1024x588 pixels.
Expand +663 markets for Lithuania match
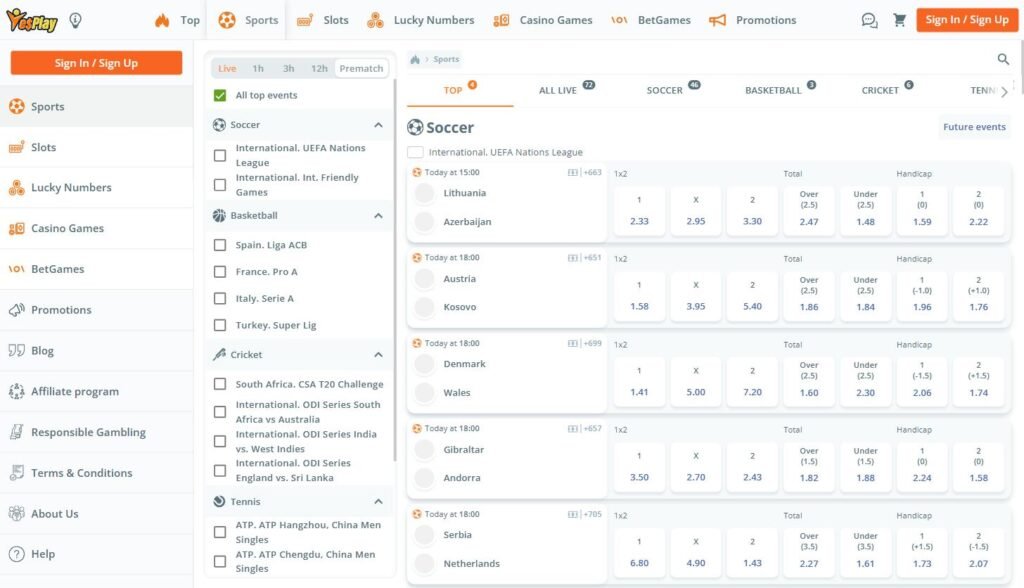[x=592, y=172]
